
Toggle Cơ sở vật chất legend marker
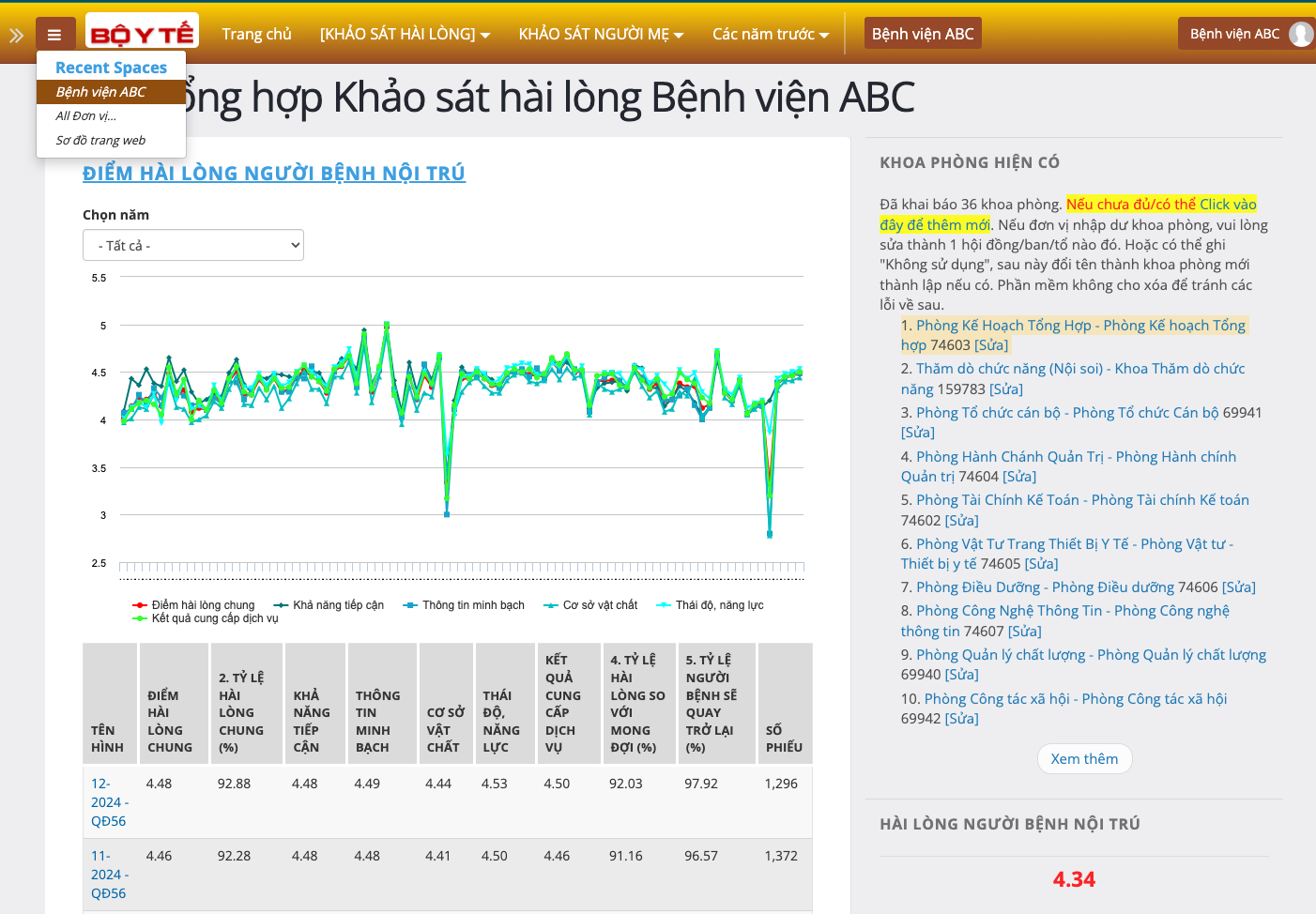[551, 605]
